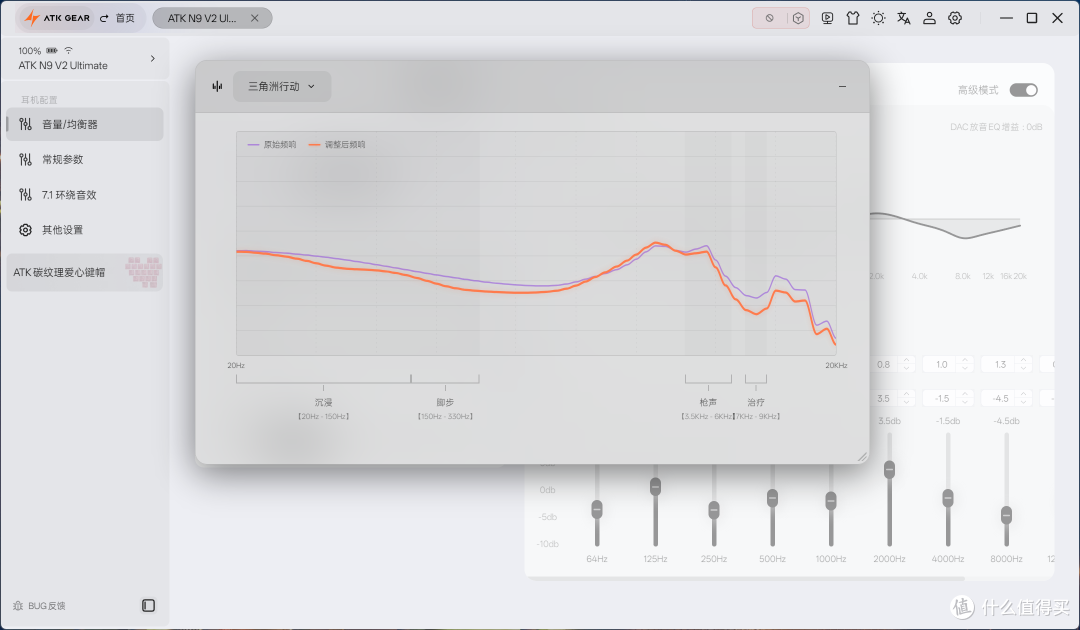This screenshot has width=1080, height=630.
Task: Open the screen tutorial player icon
Action: [x=827, y=19]
